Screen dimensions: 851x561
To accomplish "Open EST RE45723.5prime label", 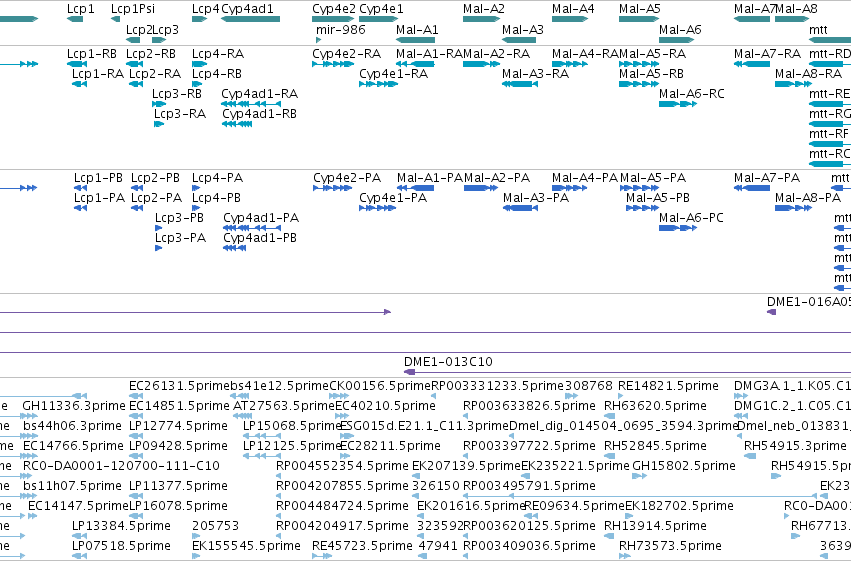I will 362,546.
